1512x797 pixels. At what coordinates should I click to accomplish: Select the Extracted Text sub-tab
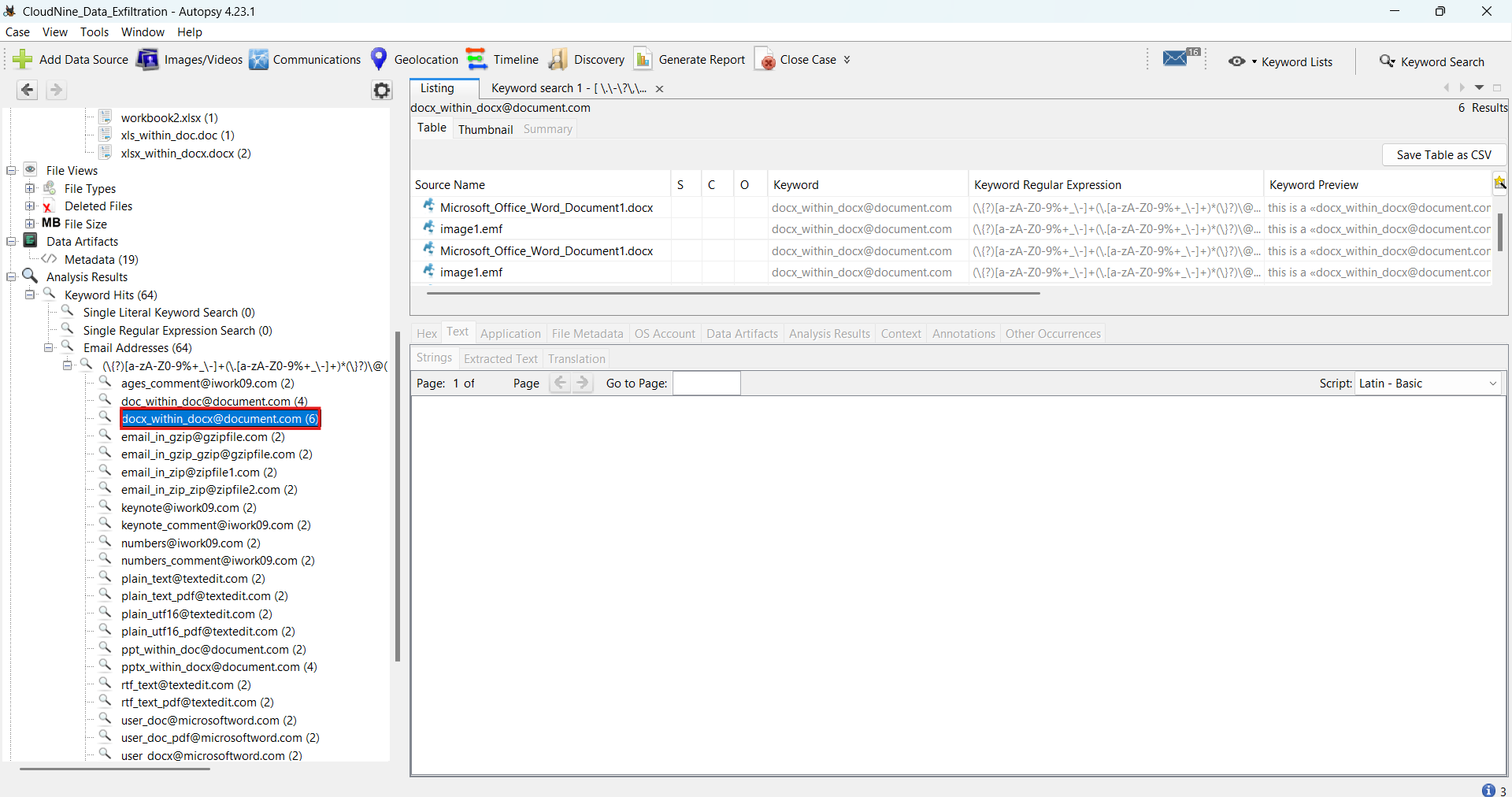point(501,358)
